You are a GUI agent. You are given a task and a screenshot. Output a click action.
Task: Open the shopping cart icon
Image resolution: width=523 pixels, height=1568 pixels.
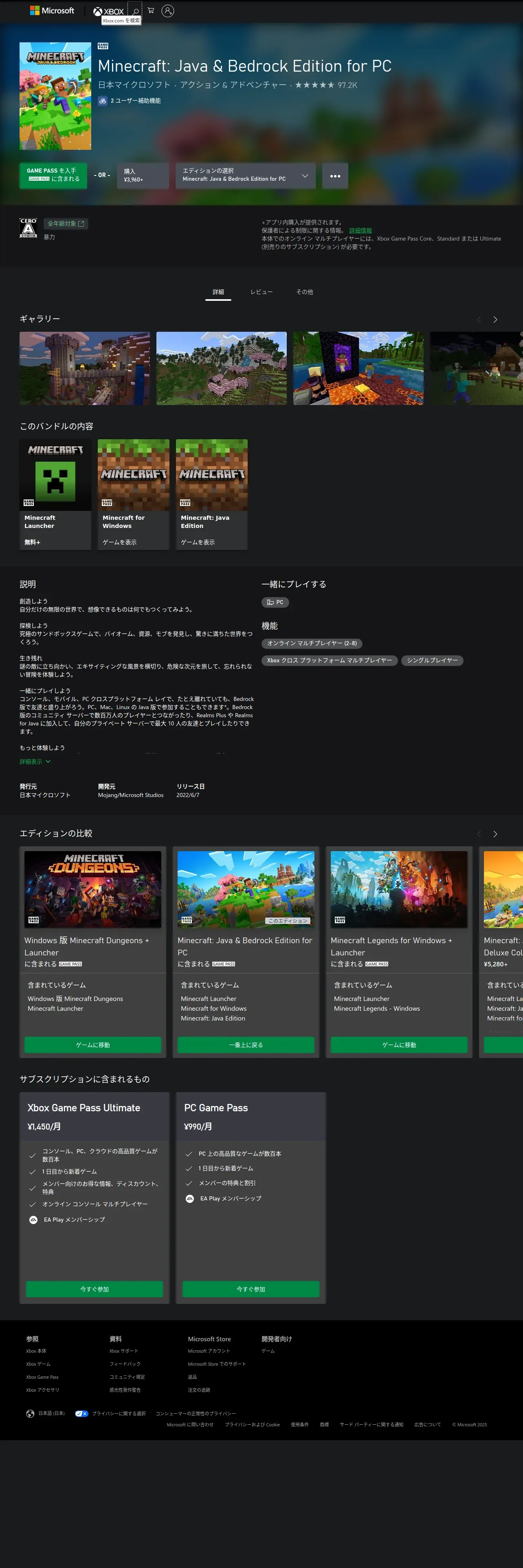coord(151,10)
